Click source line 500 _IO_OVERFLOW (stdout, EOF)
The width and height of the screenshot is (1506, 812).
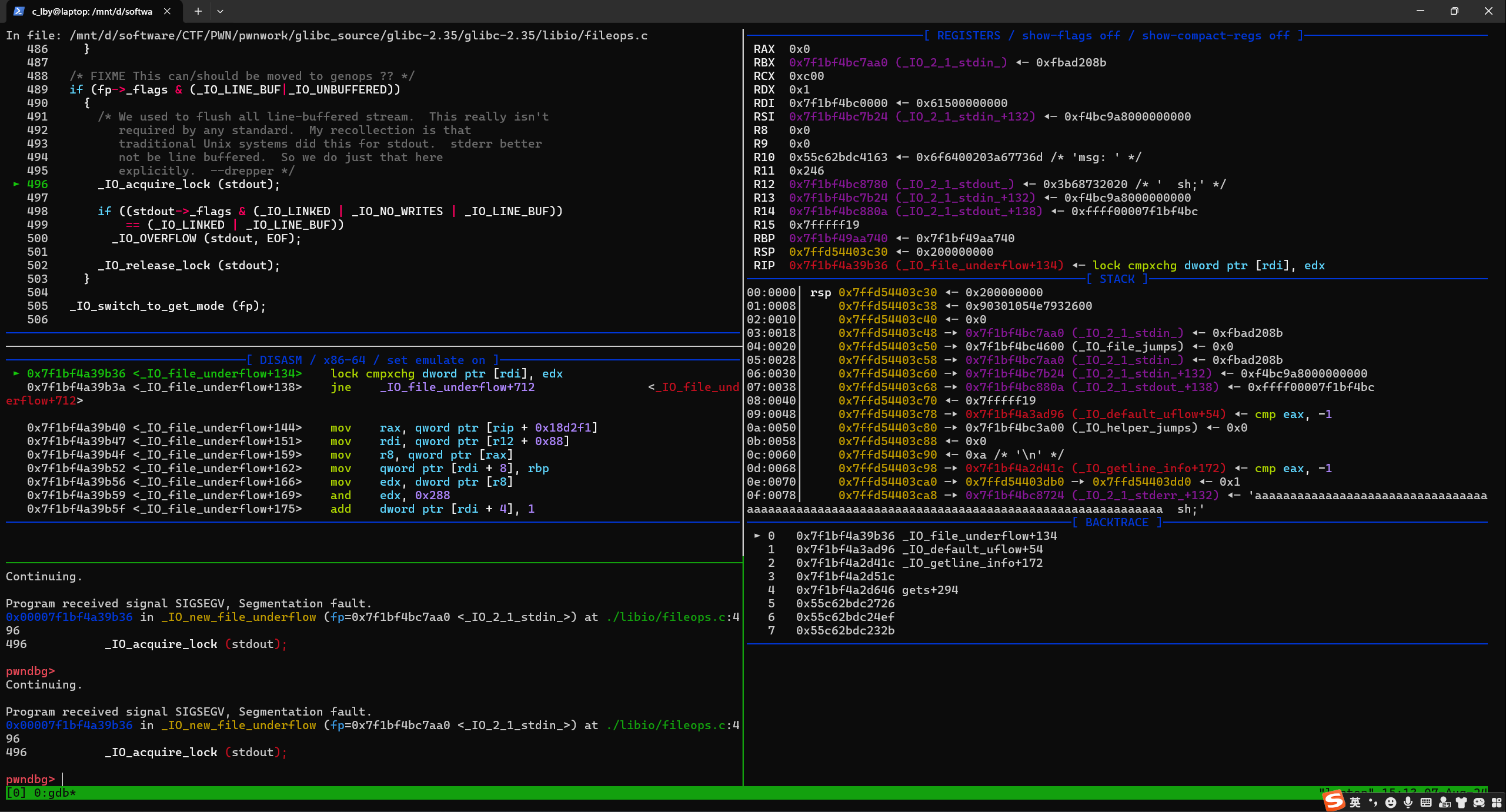206,238
